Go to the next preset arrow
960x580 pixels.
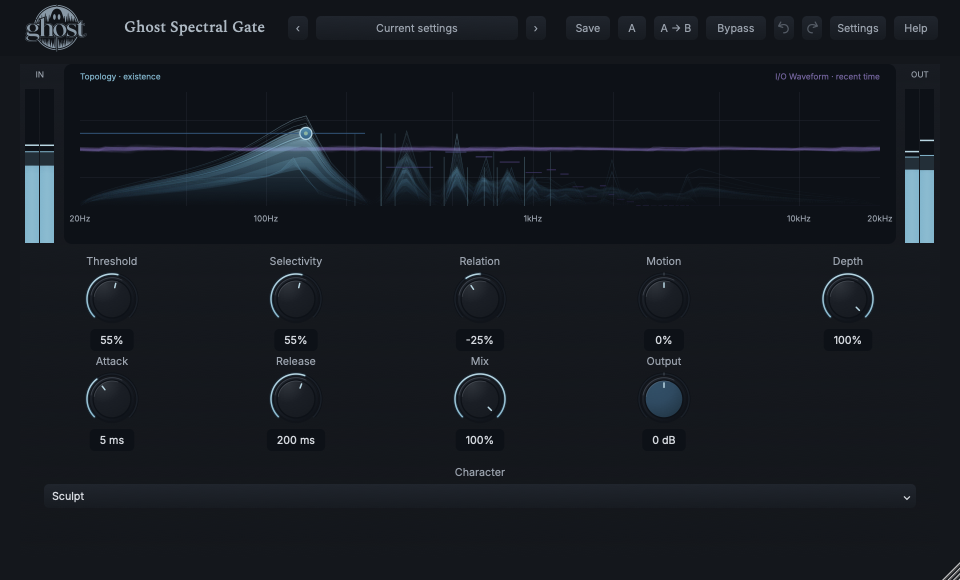coord(536,28)
